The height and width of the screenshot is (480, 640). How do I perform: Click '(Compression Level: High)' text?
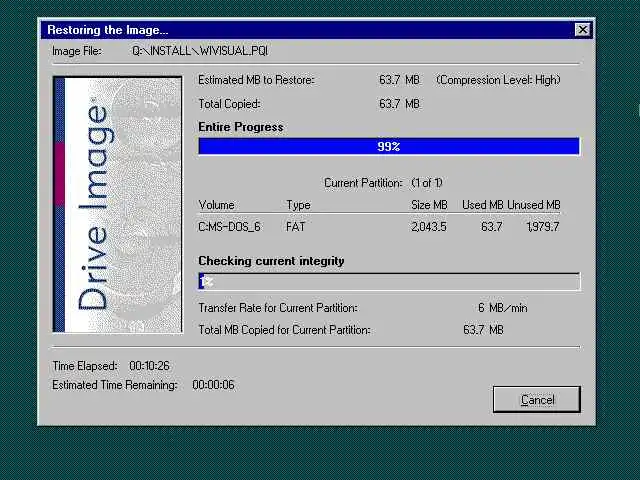click(x=498, y=80)
